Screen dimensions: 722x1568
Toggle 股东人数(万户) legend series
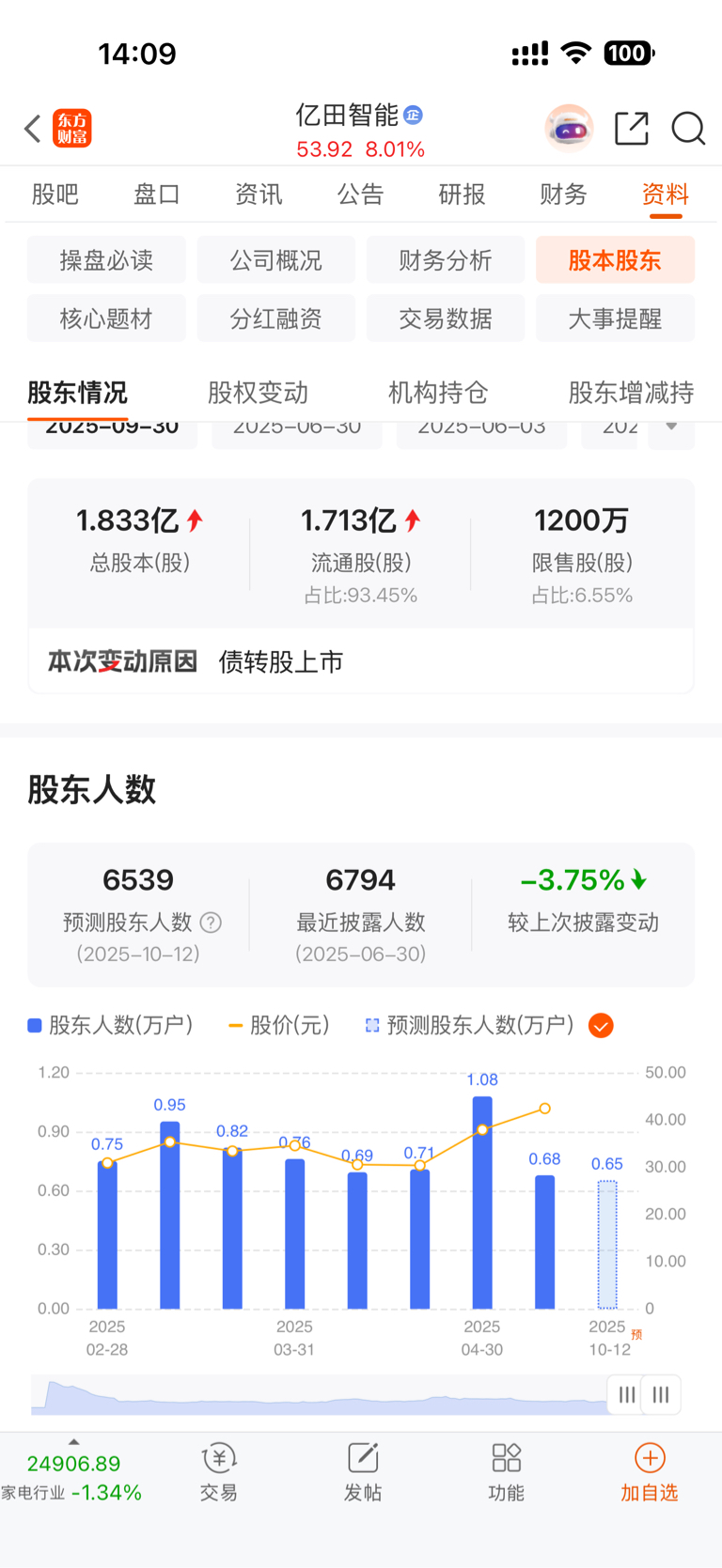[111, 1025]
